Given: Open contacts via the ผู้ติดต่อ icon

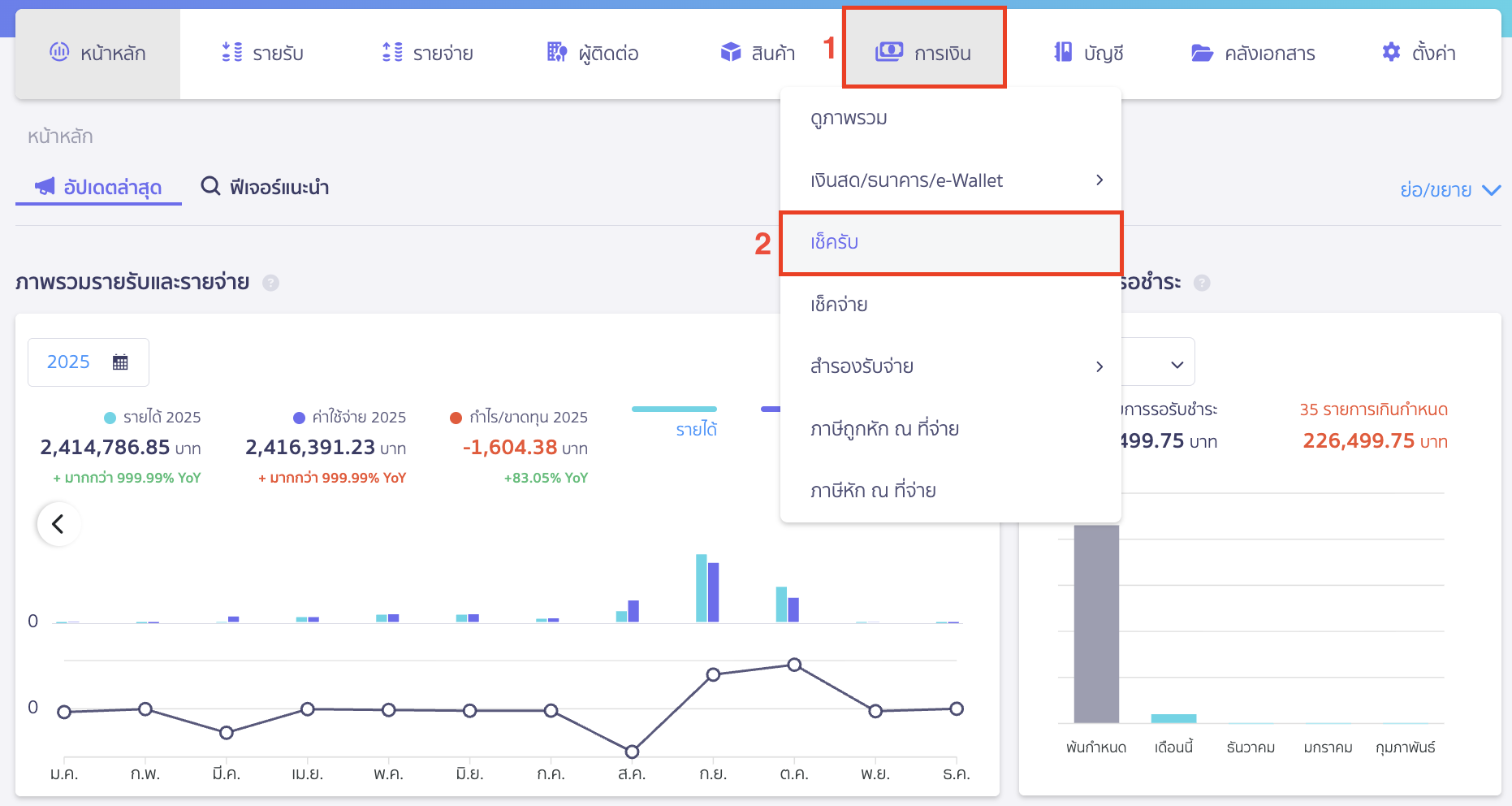Looking at the screenshot, I should [557, 53].
